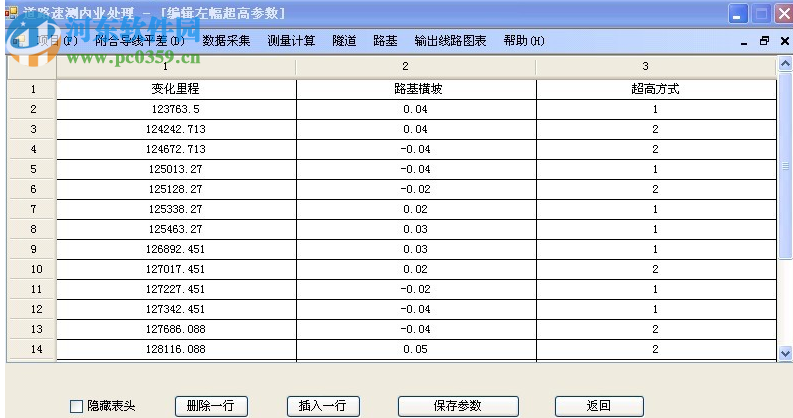Select cell with value 123763.5

coord(176,110)
